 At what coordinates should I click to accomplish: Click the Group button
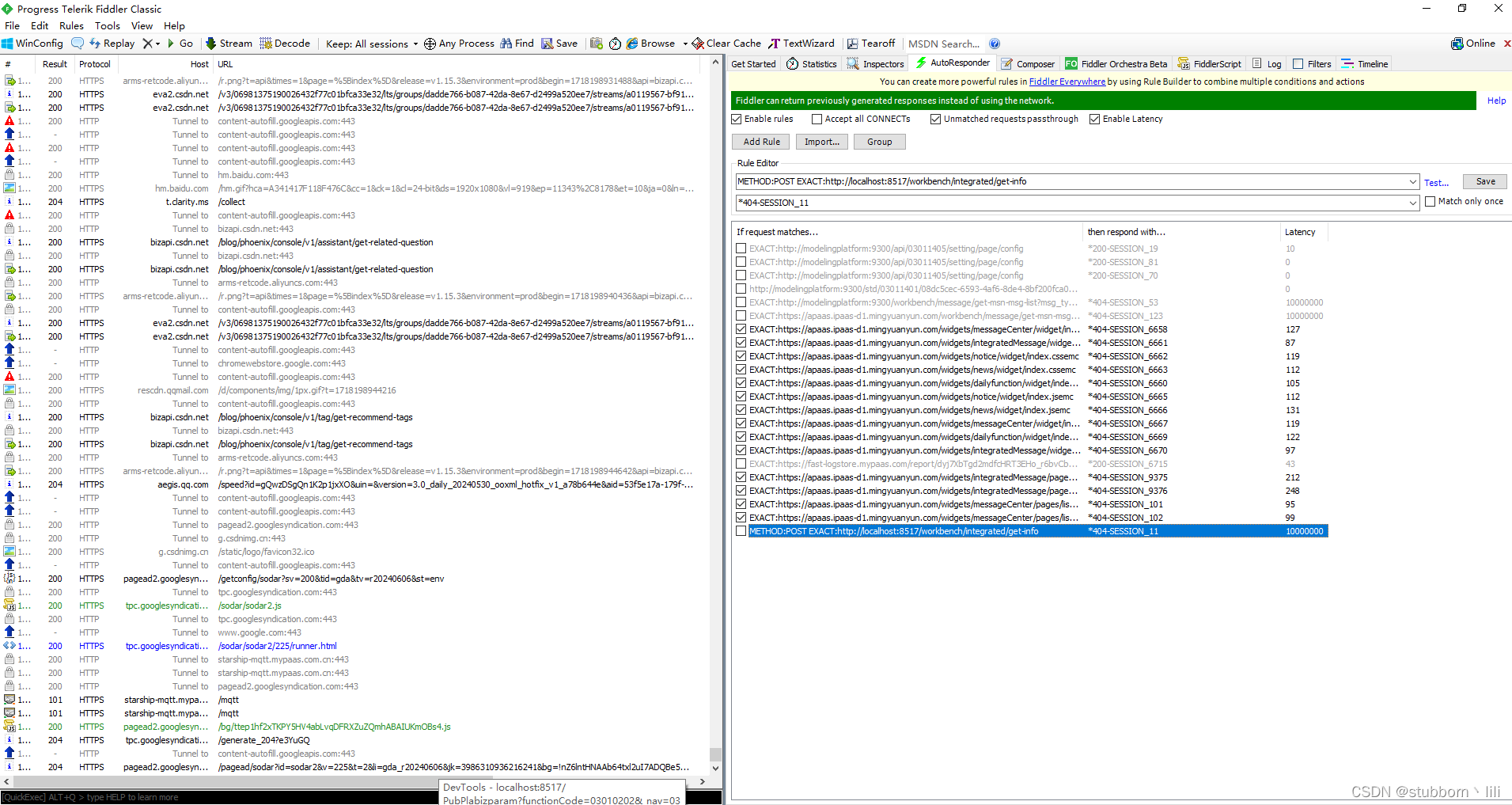(879, 142)
